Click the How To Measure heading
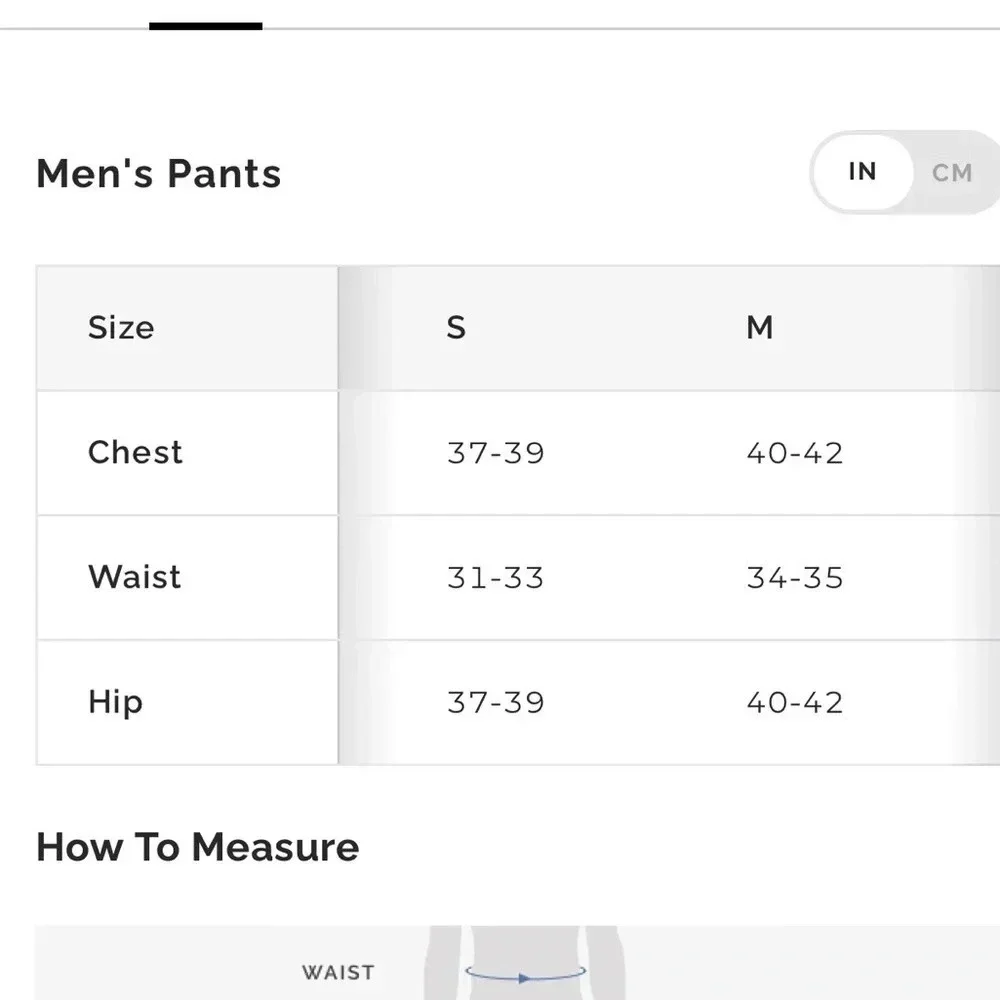1000x1000 pixels. 198,847
